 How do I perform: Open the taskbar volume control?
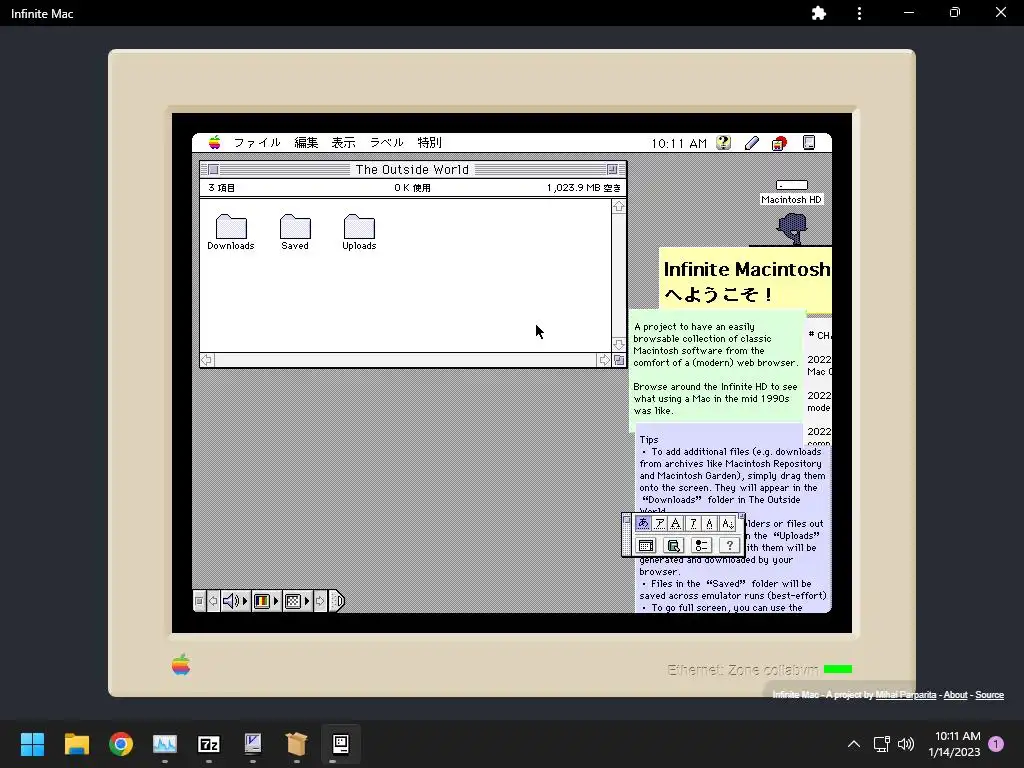pyautogui.click(x=906, y=744)
